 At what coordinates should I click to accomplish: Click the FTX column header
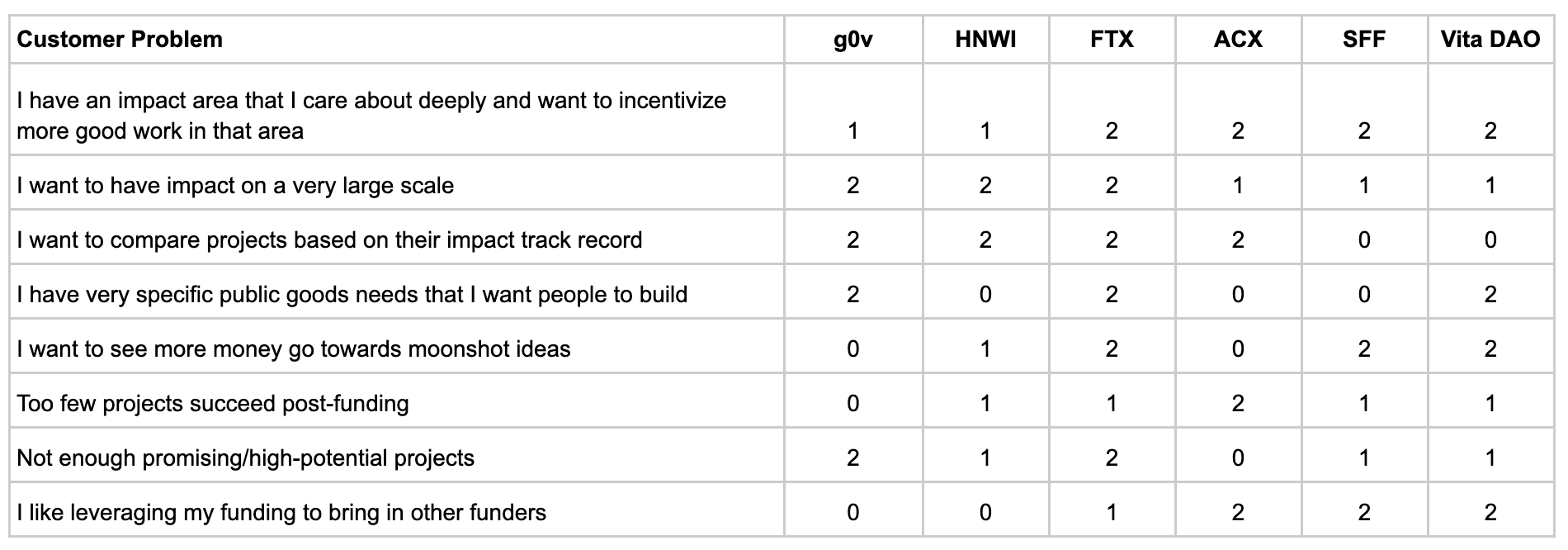1112,40
